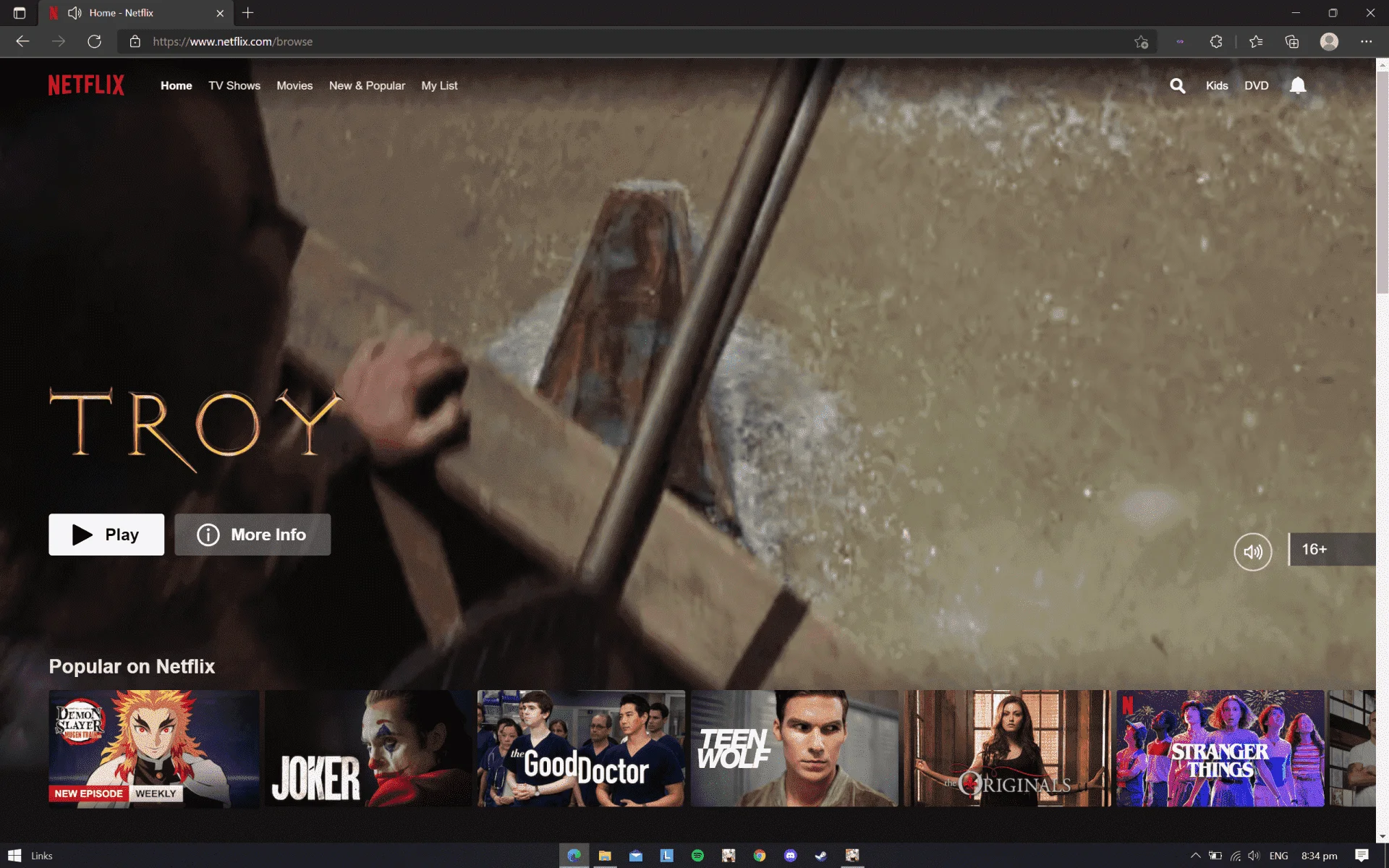
Task: Open Discord from the taskbar
Action: pos(790,855)
